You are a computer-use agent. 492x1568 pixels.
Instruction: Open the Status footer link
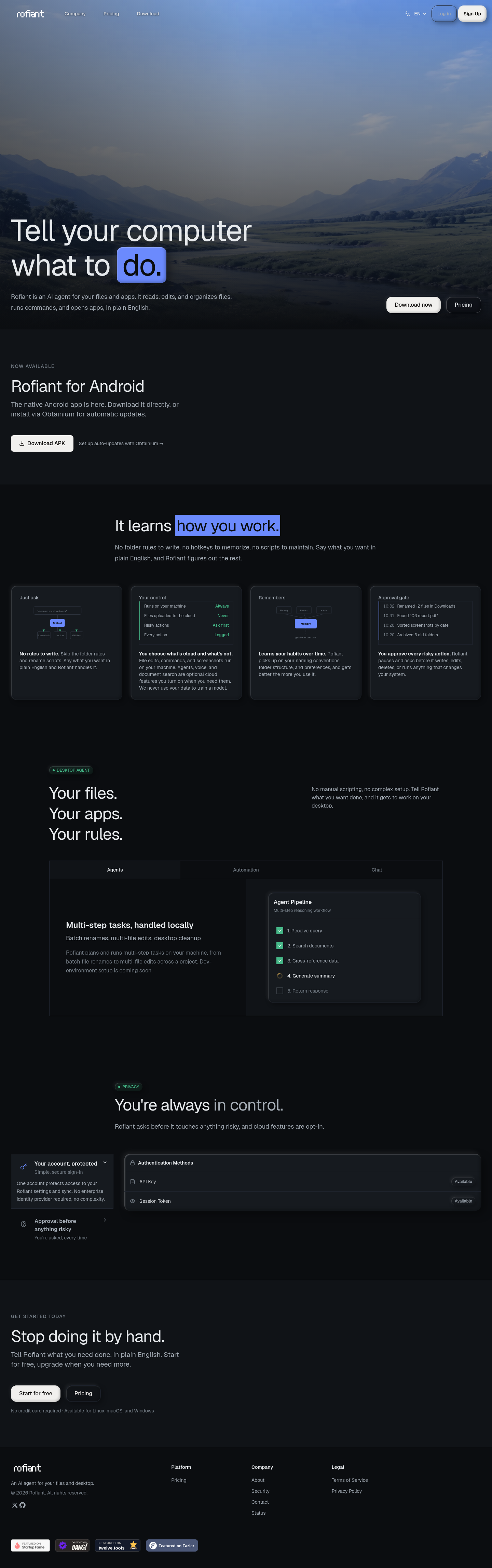pos(258,1513)
